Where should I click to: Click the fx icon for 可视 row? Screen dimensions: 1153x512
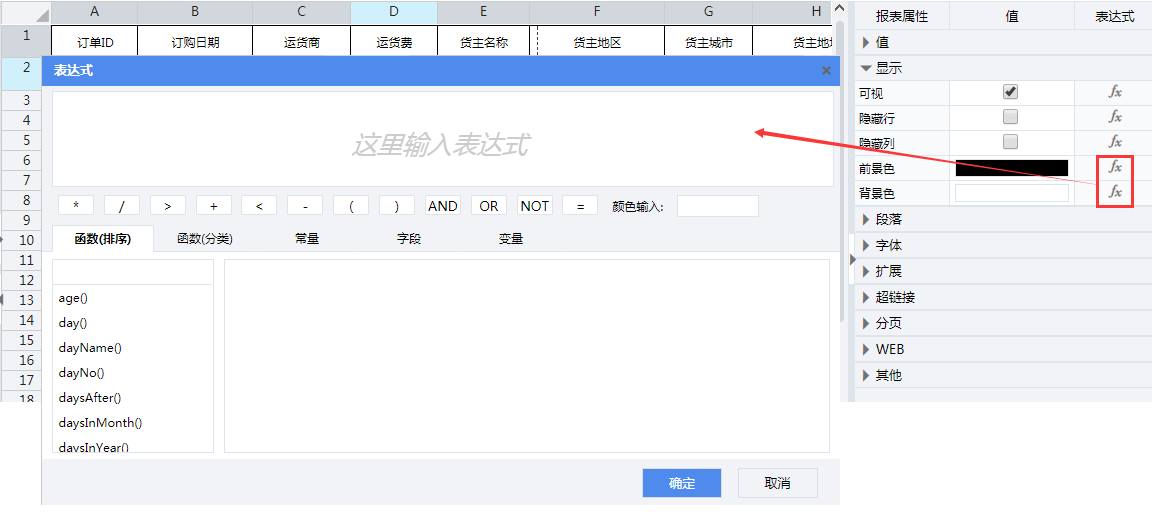(x=1115, y=92)
